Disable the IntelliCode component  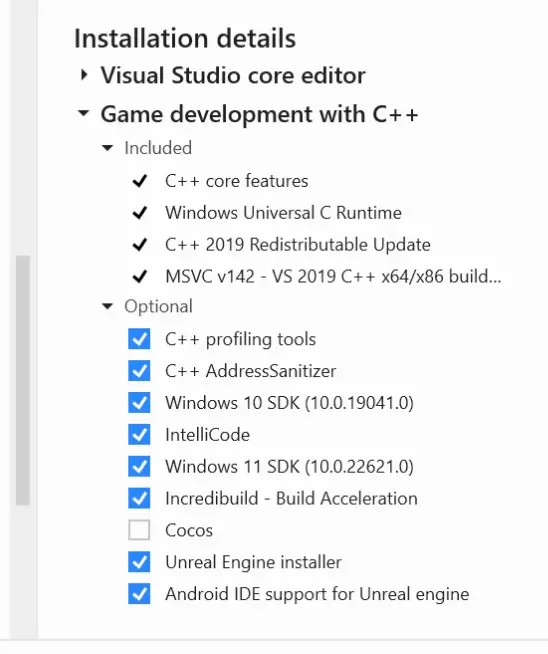pos(139,435)
